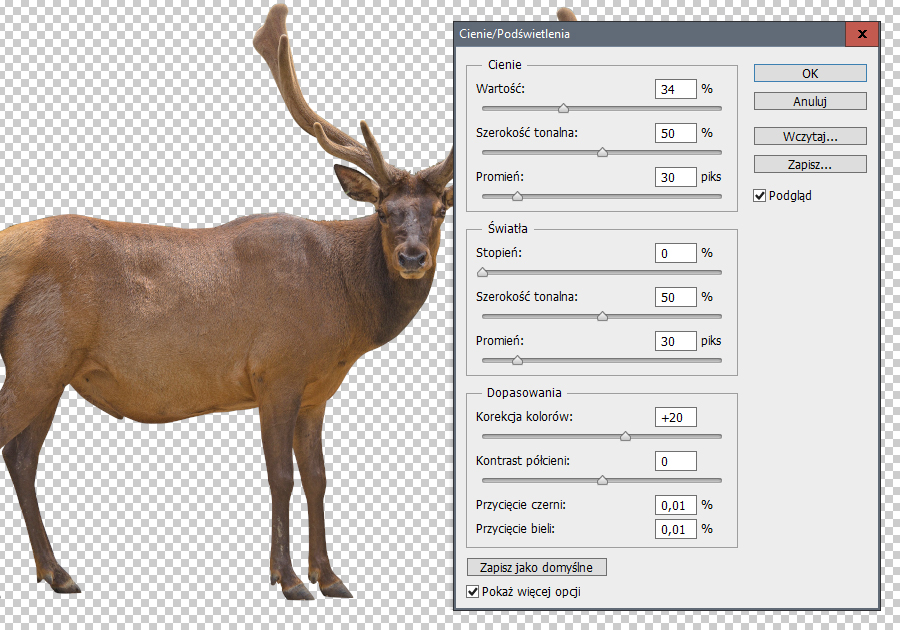The width and height of the screenshot is (900, 630).
Task: Click the Anuluj button
Action: (x=810, y=102)
